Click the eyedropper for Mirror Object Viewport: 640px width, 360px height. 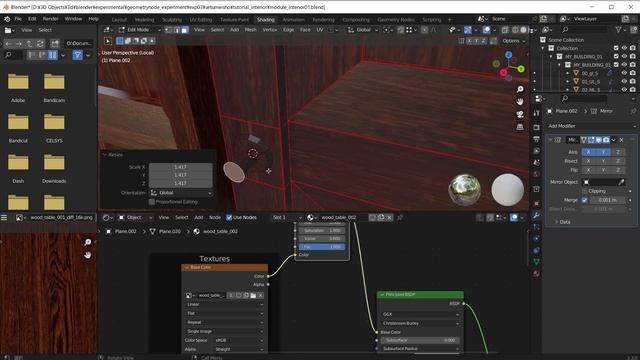point(621,182)
